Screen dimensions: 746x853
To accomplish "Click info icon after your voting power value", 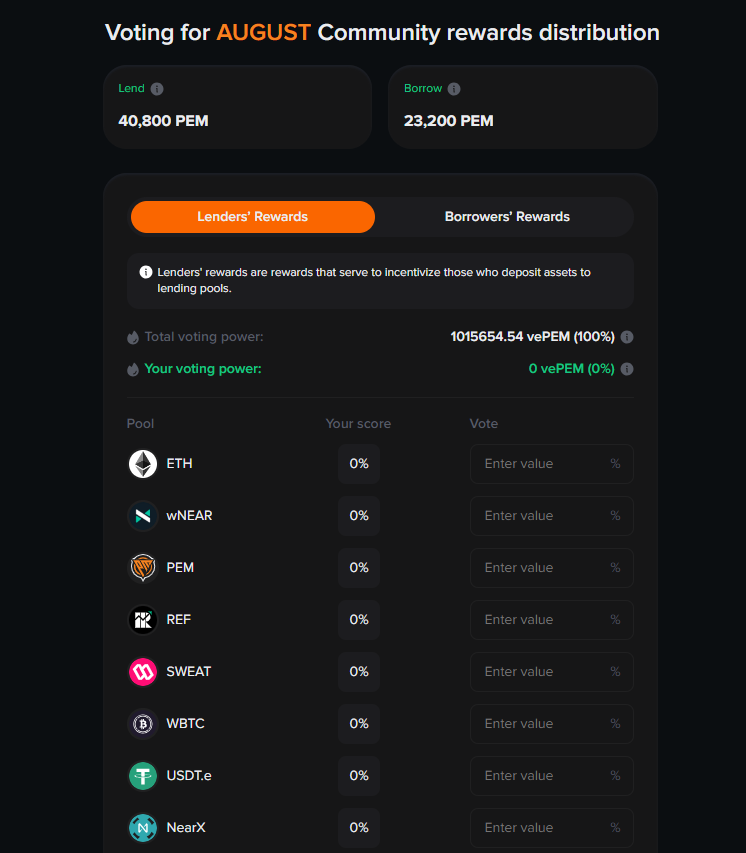I will pyautogui.click(x=627, y=369).
